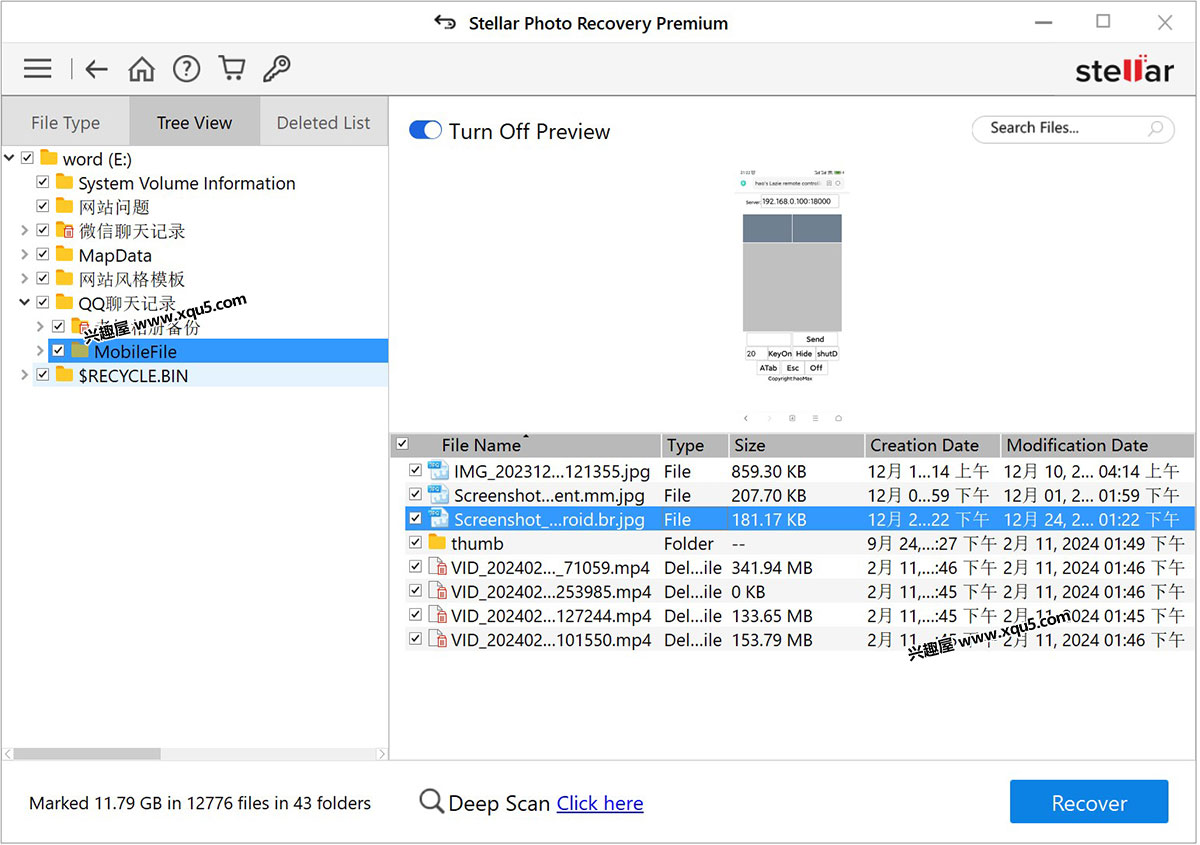1200x845 pixels.
Task: Click the Deep Scan 'Click here' link
Action: pos(600,803)
